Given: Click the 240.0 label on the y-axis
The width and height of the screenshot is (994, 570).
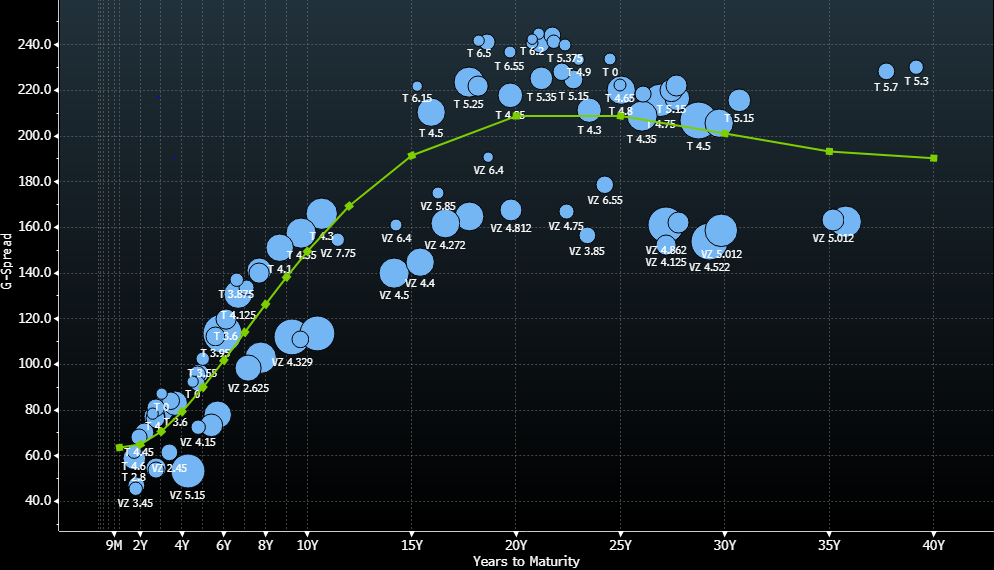Looking at the screenshot, I should pyautogui.click(x=34, y=44).
